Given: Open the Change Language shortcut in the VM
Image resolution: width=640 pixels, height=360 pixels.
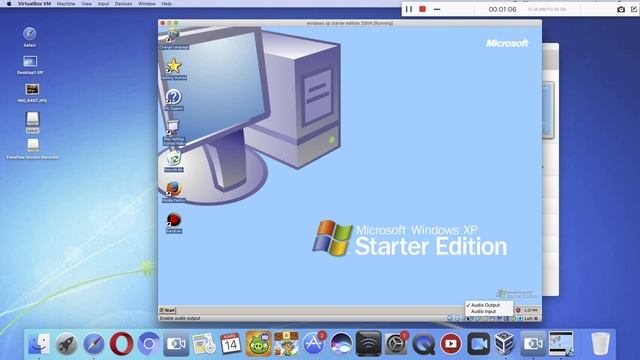Looking at the screenshot, I should coord(174,39).
